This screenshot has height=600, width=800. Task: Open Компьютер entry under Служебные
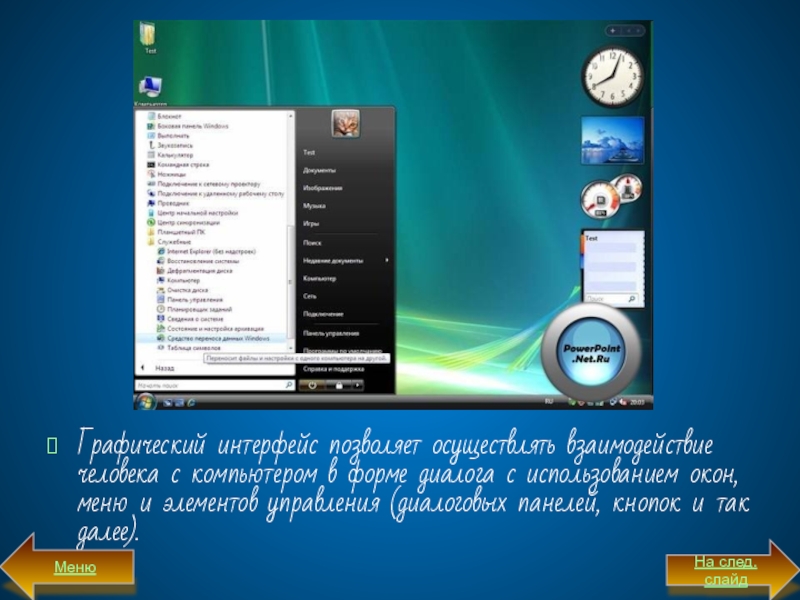coord(178,281)
